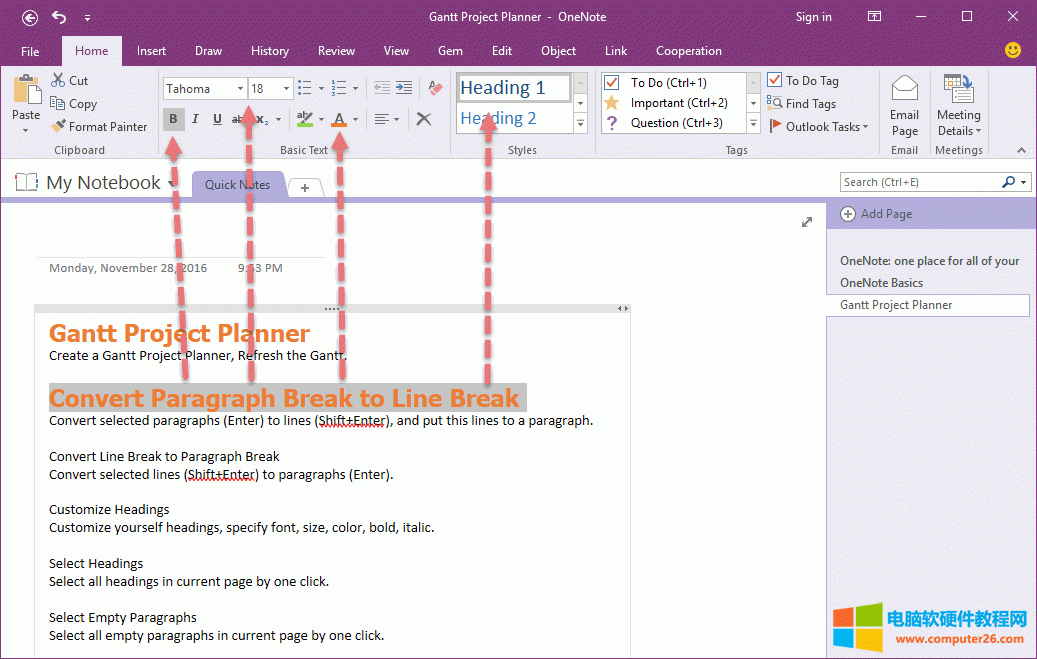Expand the page to full view

coord(807,222)
